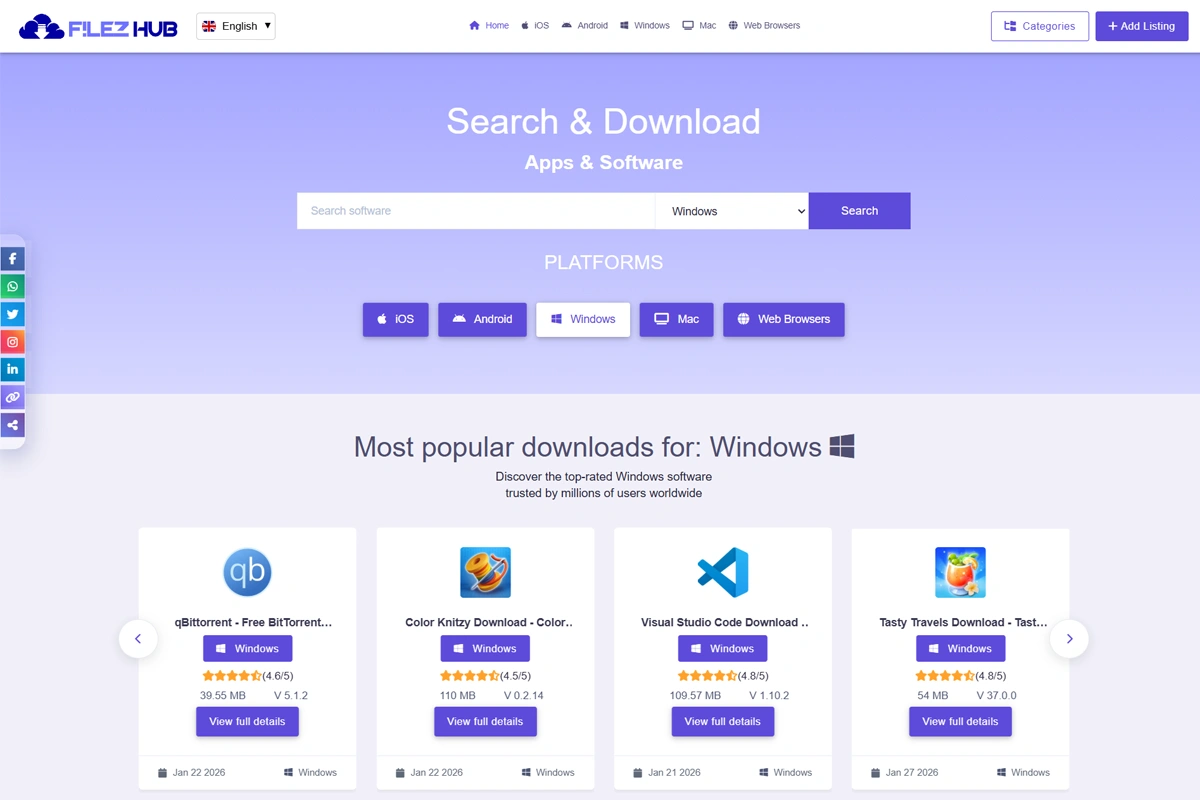This screenshot has width=1200, height=800.
Task: Focus the Search software input field
Action: 476,211
